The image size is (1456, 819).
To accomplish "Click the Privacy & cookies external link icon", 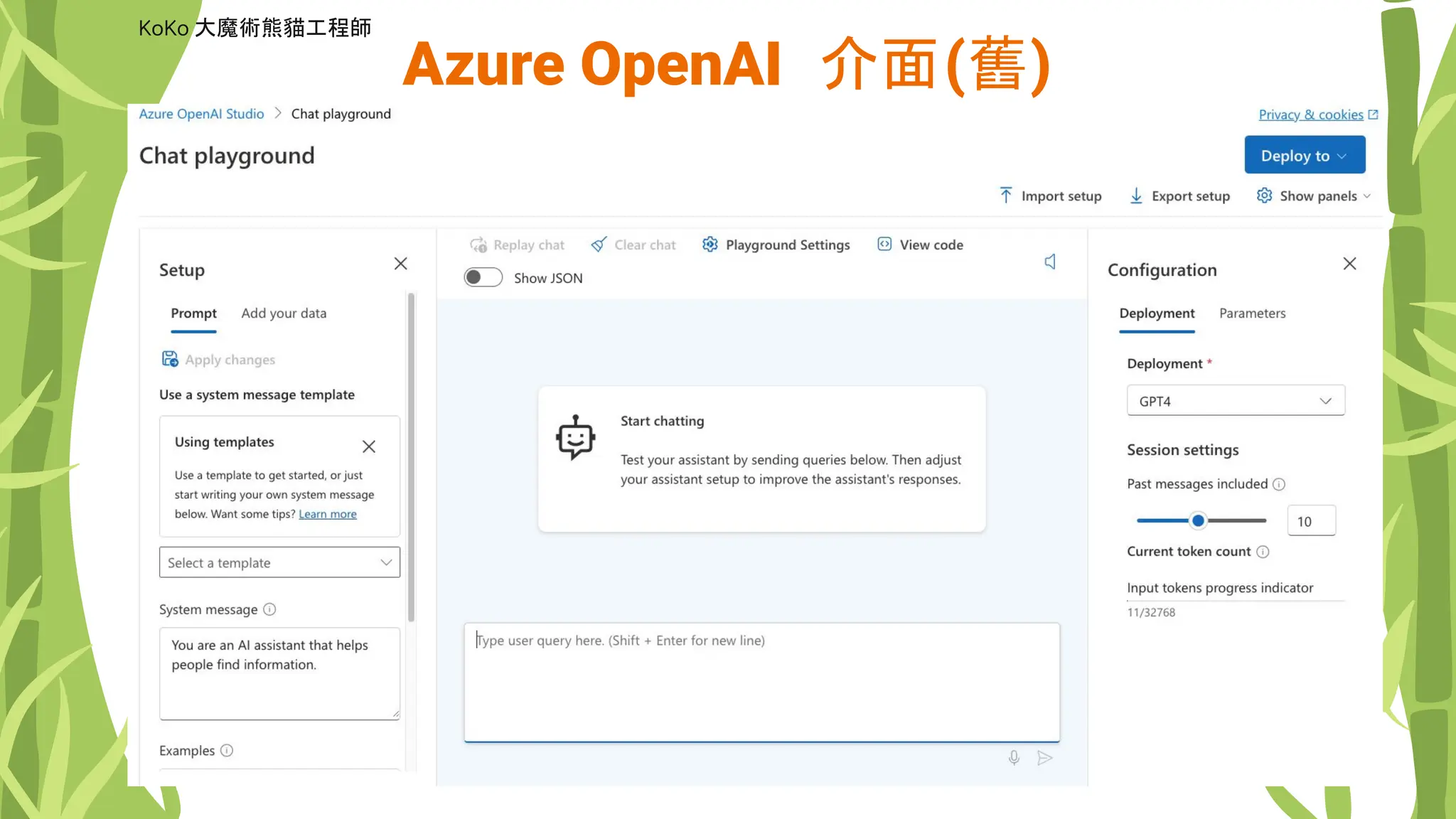I will pos(1373,114).
